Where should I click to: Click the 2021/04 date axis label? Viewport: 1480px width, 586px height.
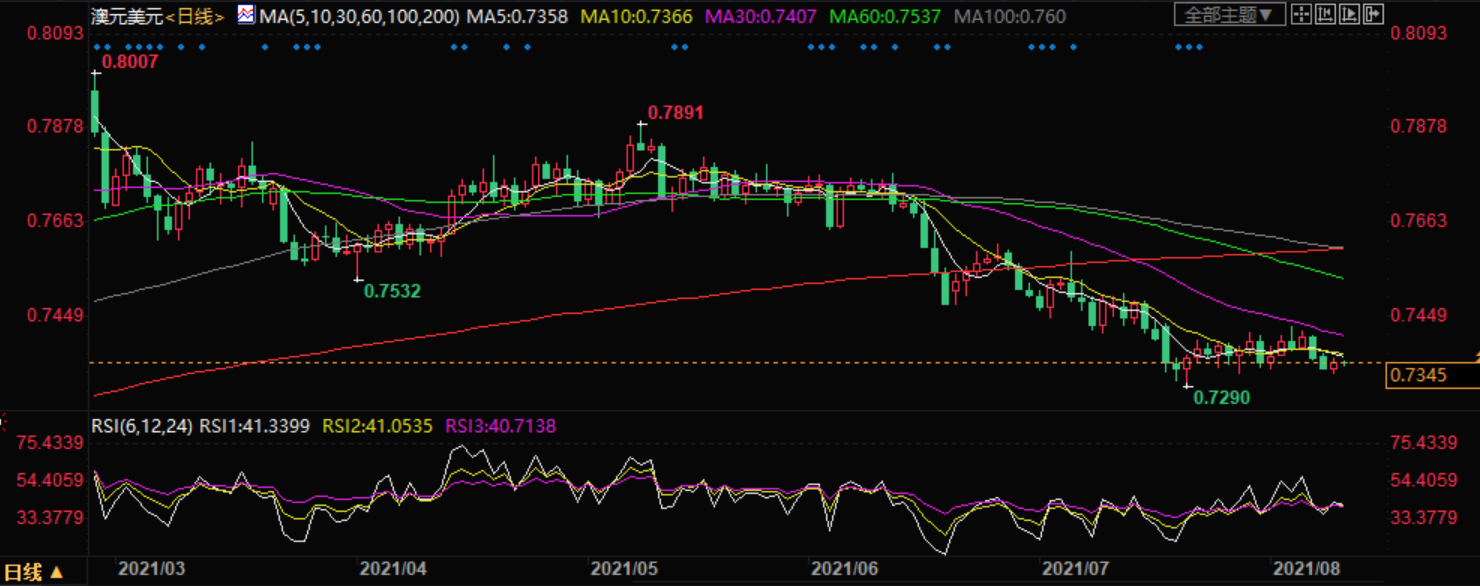click(x=393, y=568)
